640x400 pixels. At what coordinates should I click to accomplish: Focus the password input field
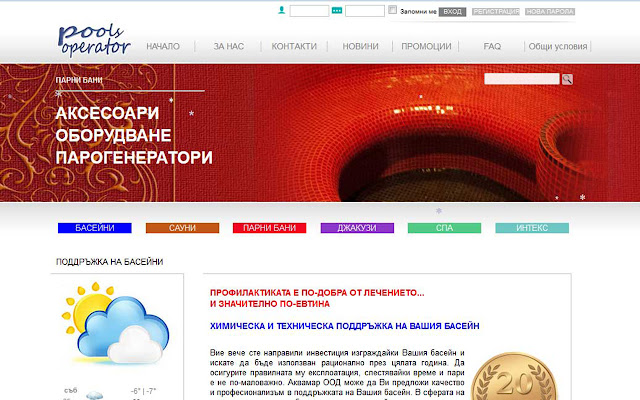point(364,11)
